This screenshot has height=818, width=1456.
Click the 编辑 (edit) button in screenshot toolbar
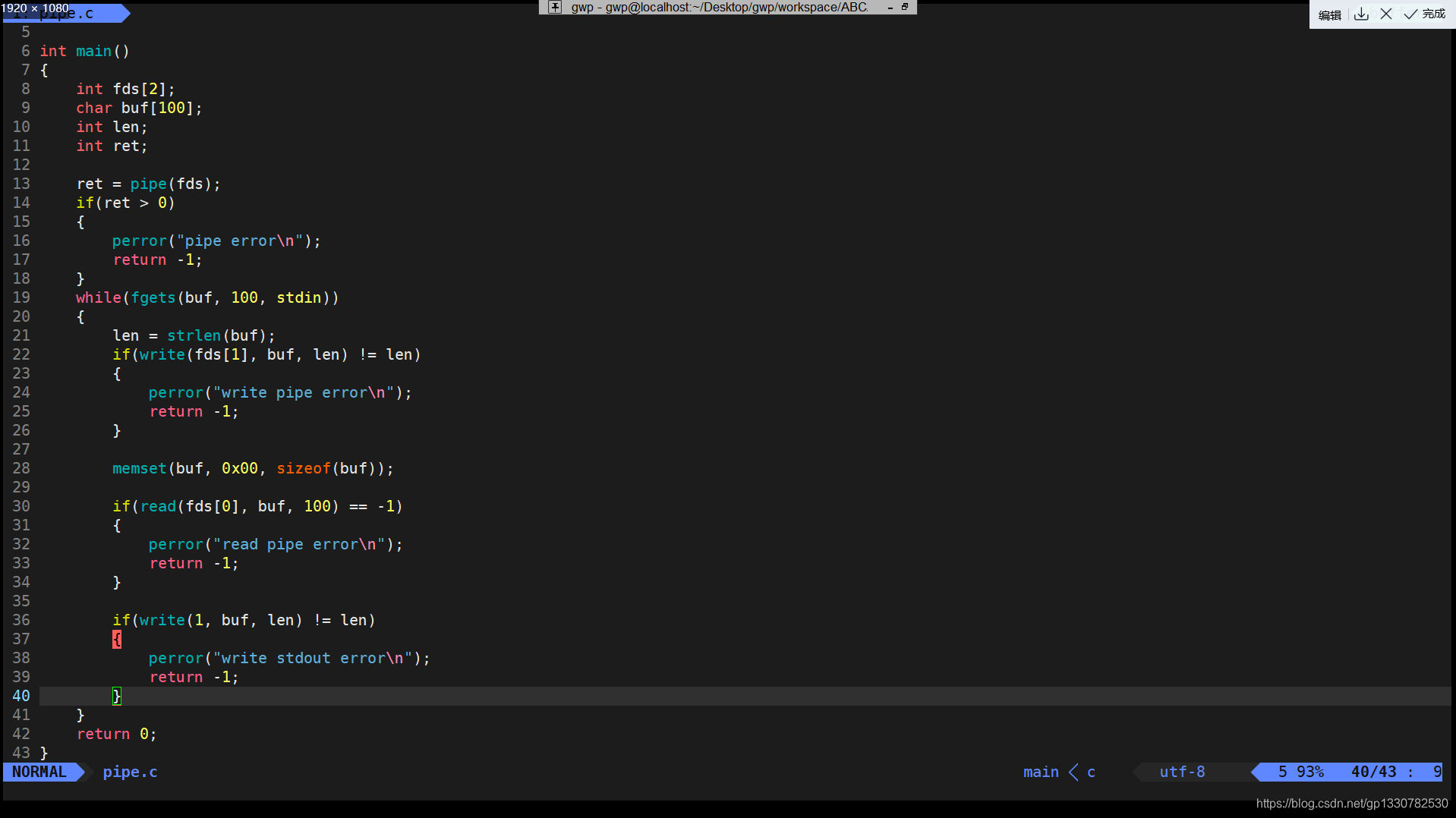[x=1329, y=14]
